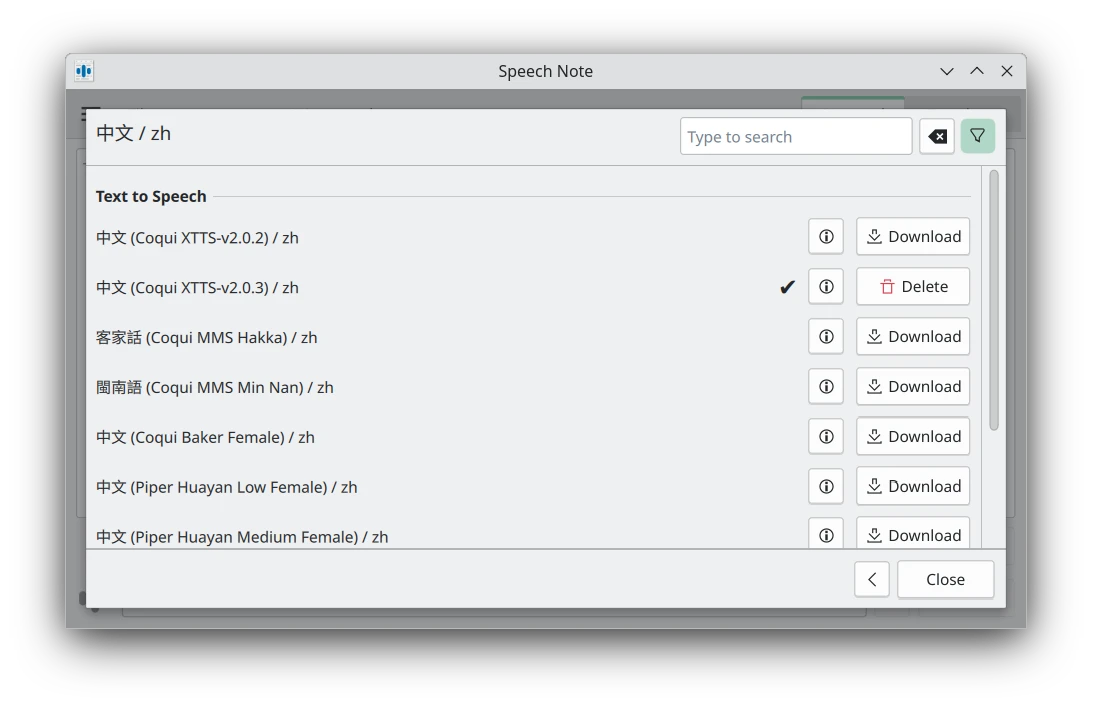Show info for Coqui XTTS-v2.0.3 model
Viewport: 1093px width, 707px height.
click(826, 287)
